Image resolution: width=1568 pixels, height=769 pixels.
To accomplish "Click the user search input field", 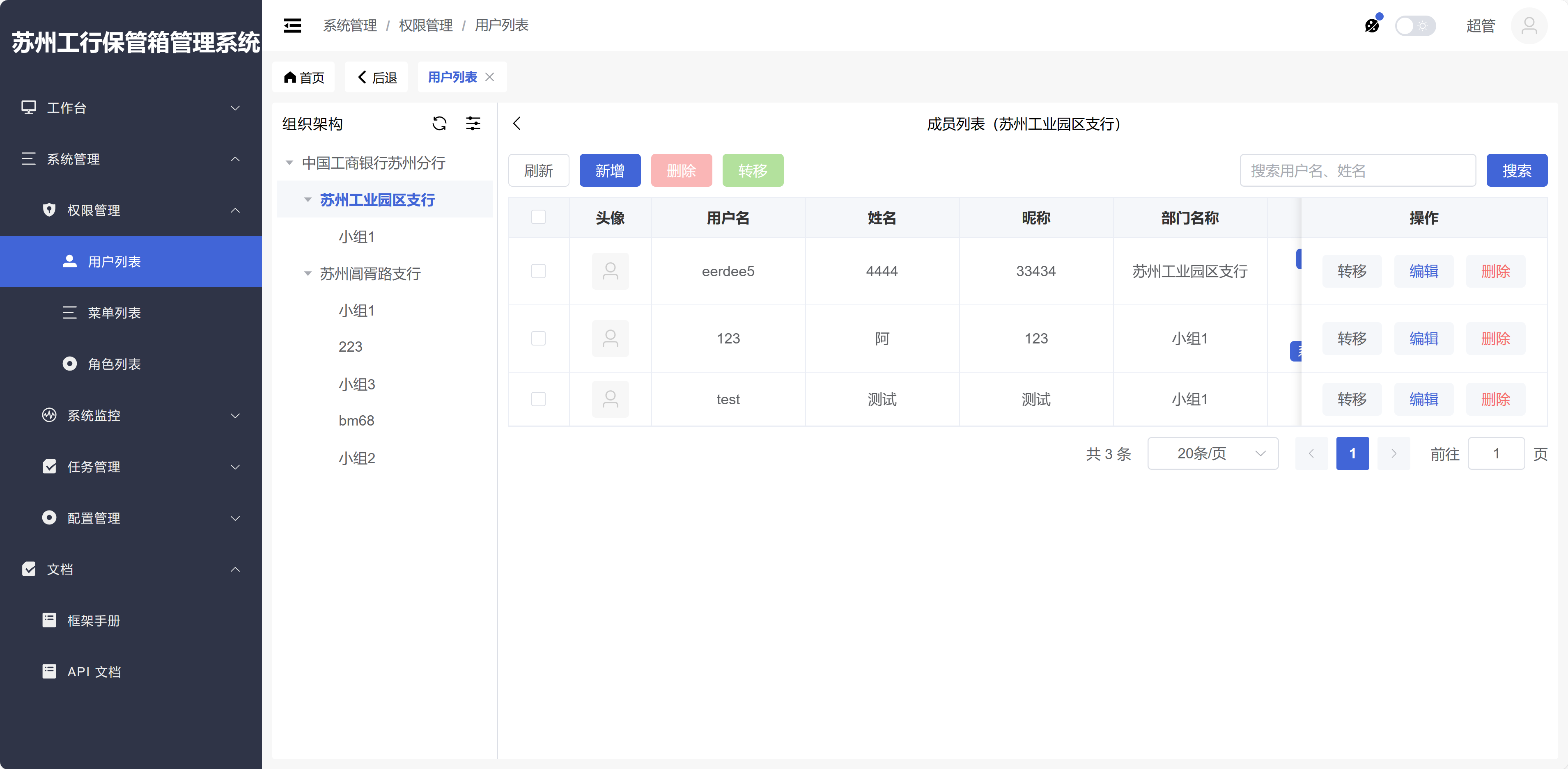I will (1357, 170).
